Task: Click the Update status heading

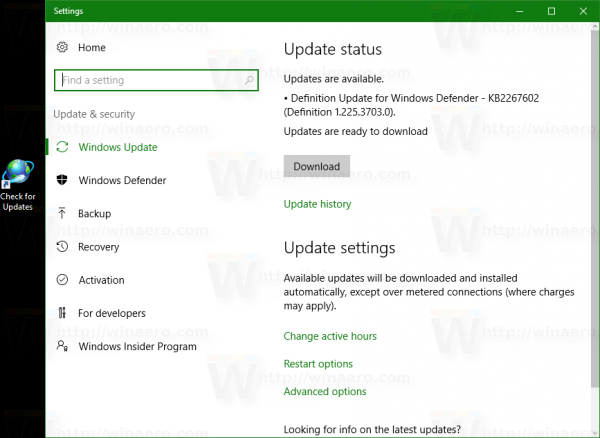Action: coord(333,49)
